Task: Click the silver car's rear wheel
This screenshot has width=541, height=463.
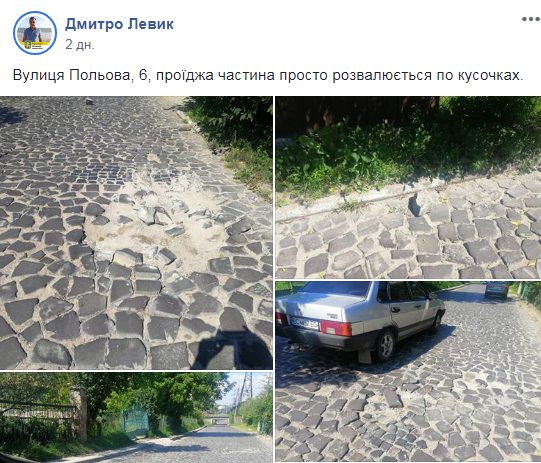Action: (x=385, y=345)
